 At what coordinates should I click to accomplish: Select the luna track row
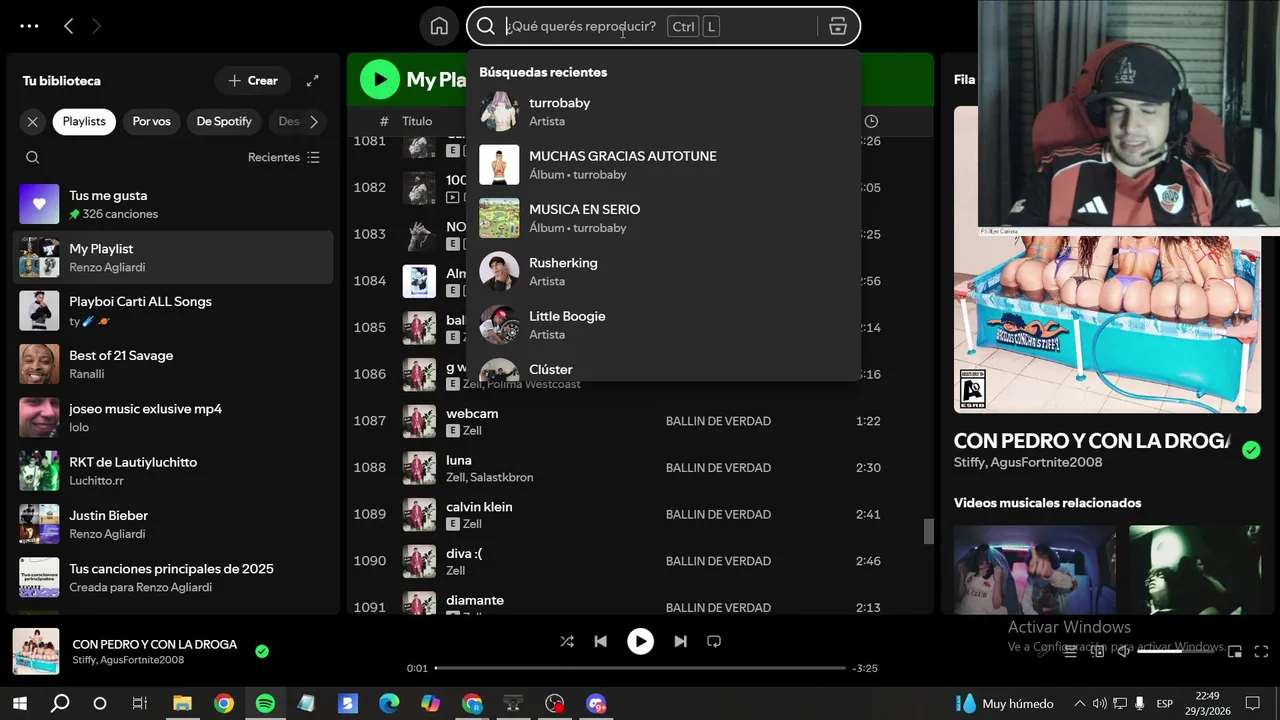[640, 468]
